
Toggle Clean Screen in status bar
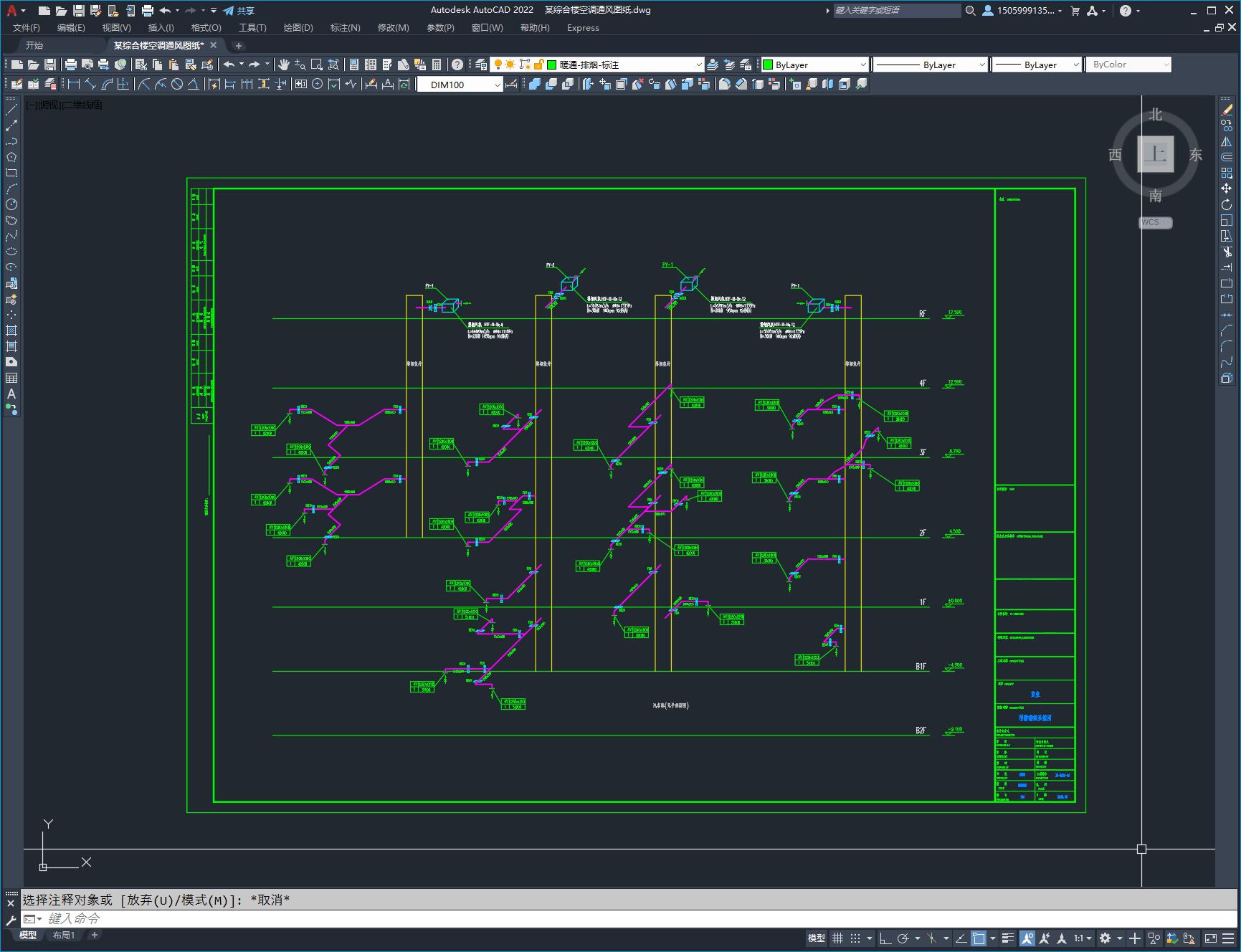1210,938
